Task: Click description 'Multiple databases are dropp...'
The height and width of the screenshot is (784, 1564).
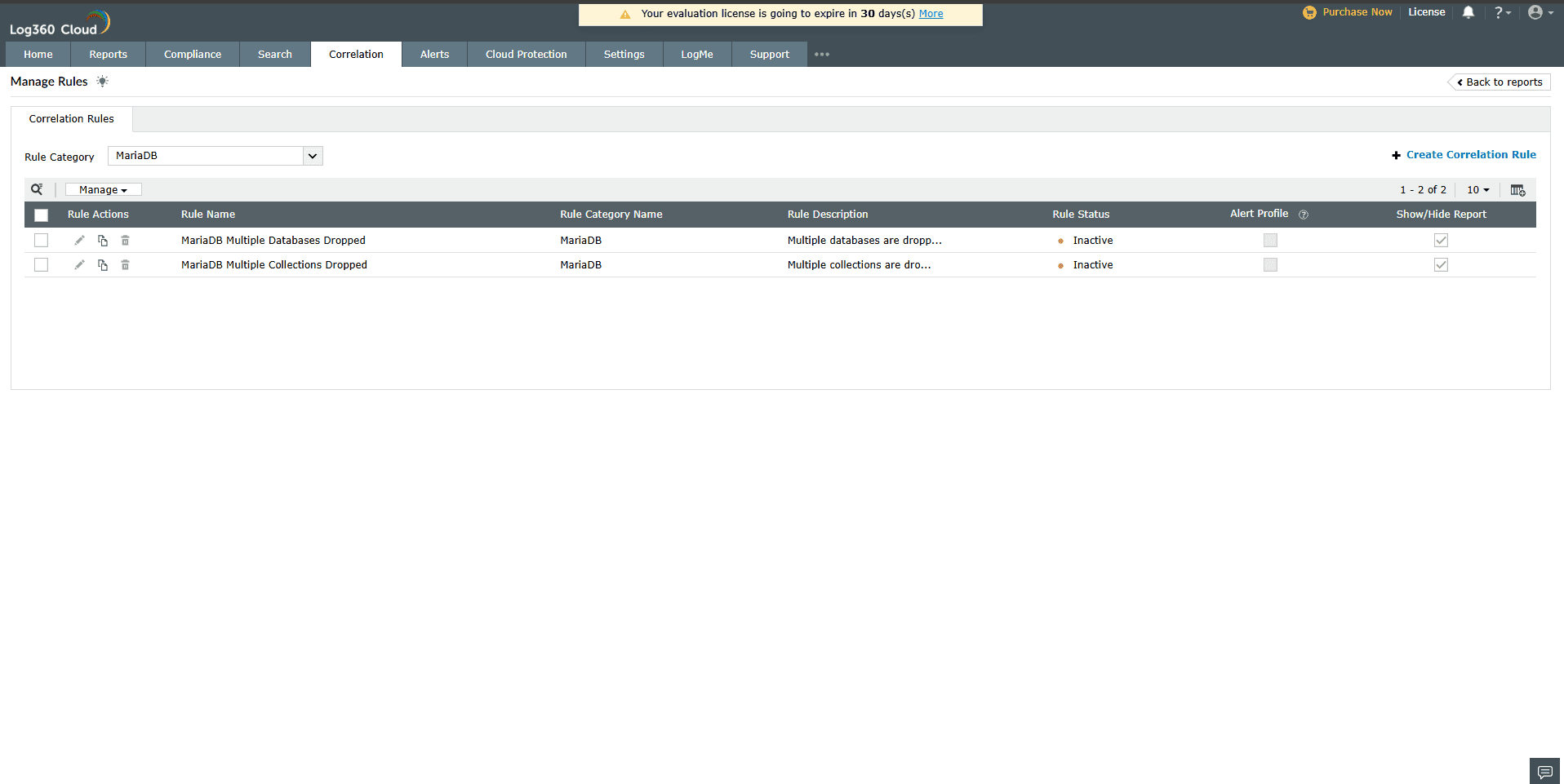Action: 864,241
